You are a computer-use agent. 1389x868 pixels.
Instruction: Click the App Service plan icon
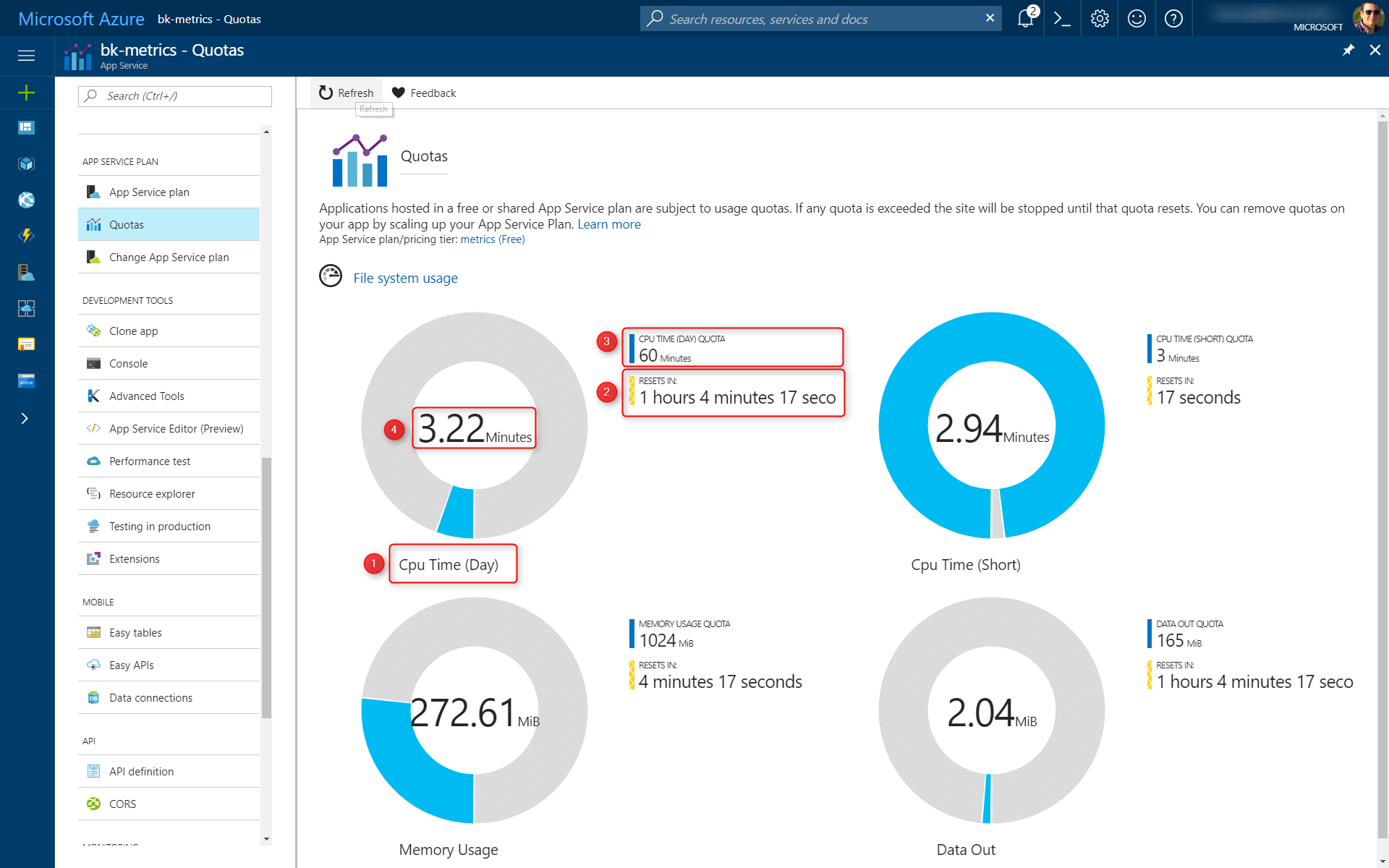[94, 191]
